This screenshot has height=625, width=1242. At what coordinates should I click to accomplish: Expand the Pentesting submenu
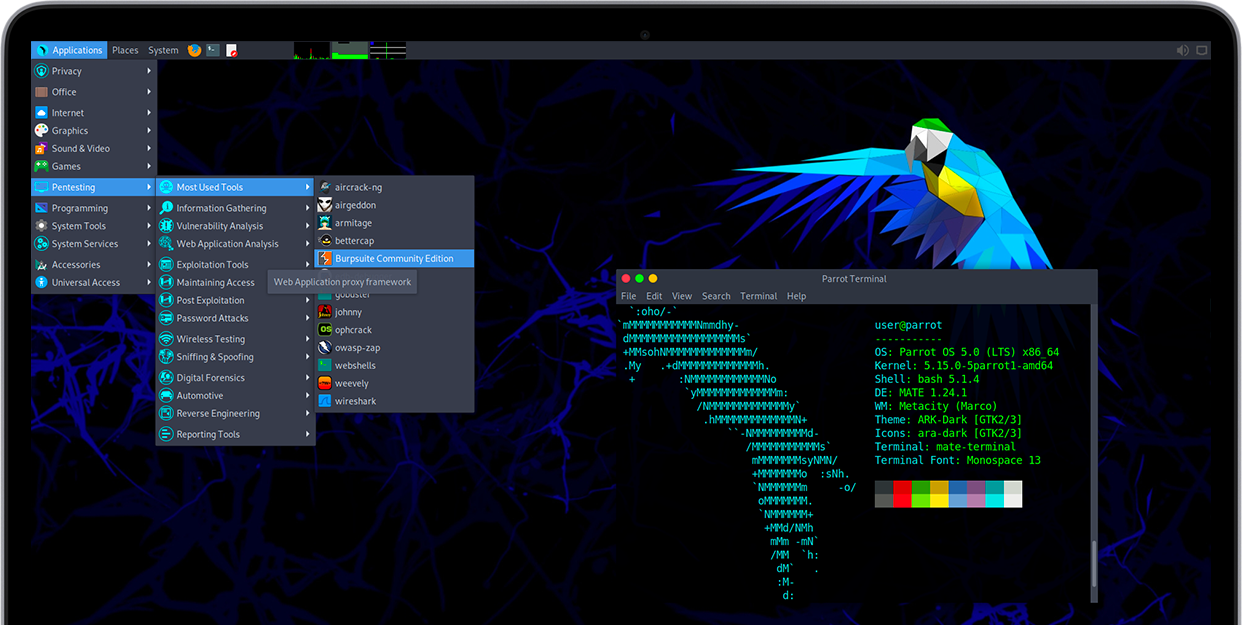(94, 187)
